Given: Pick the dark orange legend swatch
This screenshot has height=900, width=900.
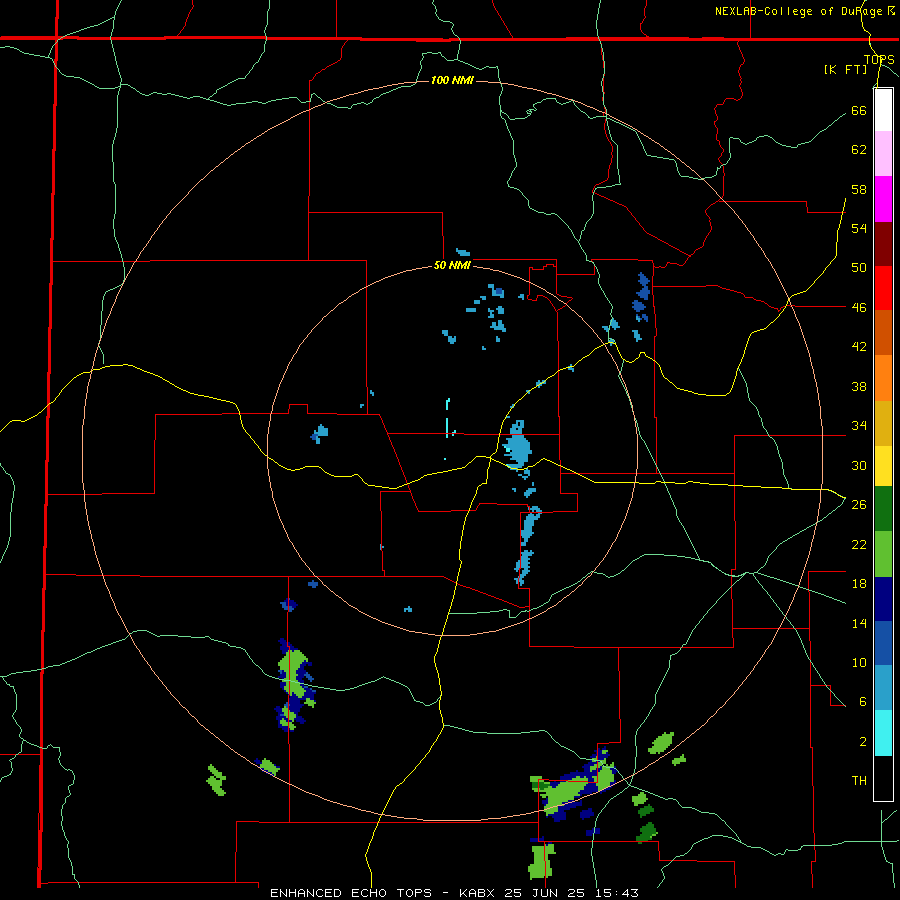Looking at the screenshot, I should [883, 333].
